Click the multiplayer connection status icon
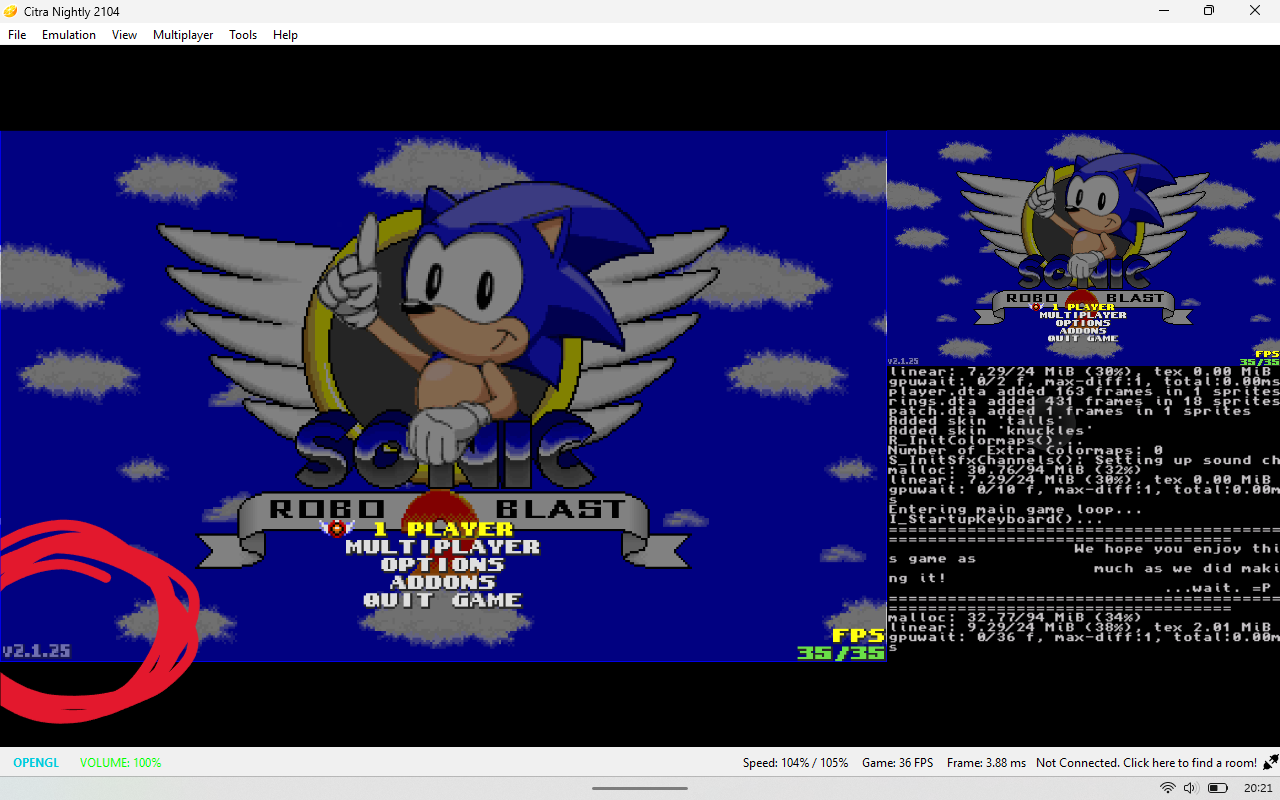The height and width of the screenshot is (800, 1280). (x=1270, y=762)
